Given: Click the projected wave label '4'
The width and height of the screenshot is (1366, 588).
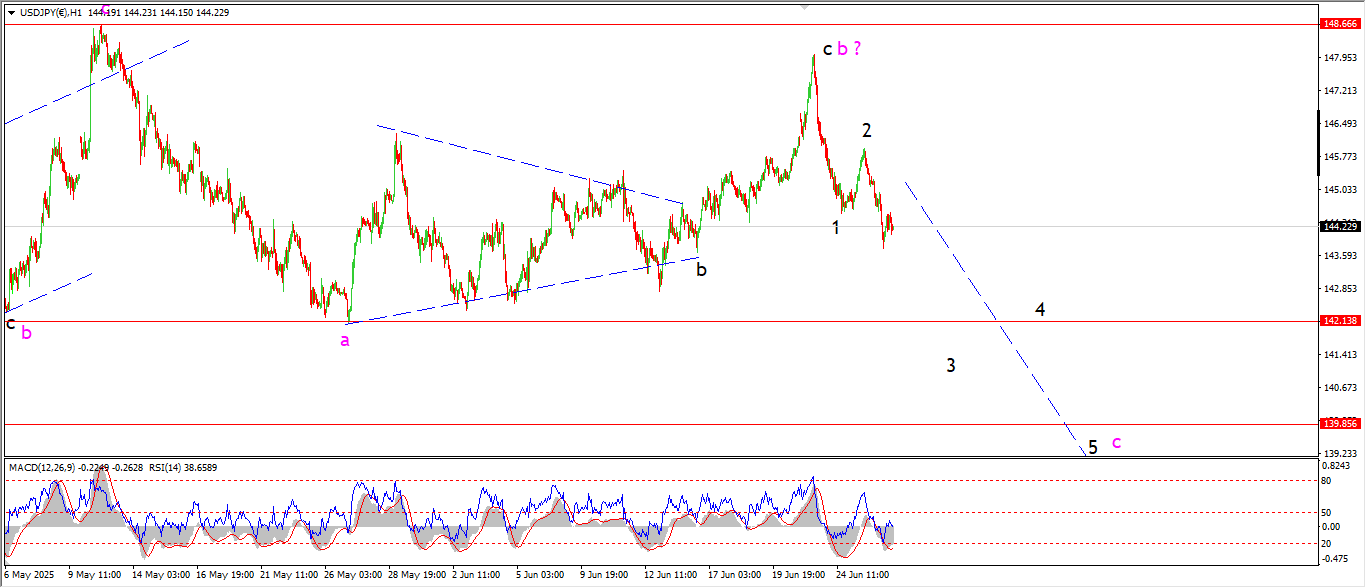Looking at the screenshot, I should coord(1040,310).
